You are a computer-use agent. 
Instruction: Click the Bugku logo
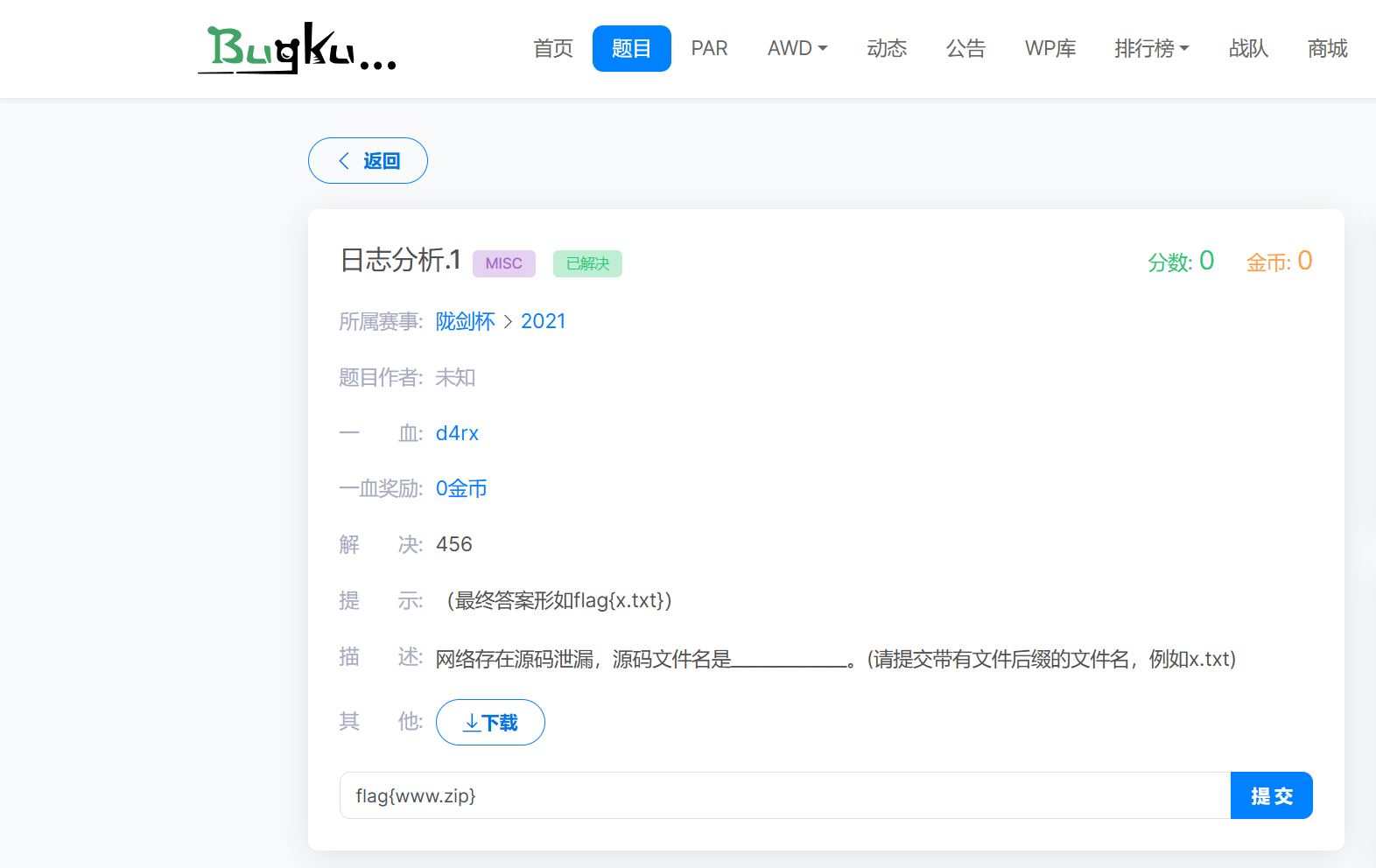coord(298,49)
